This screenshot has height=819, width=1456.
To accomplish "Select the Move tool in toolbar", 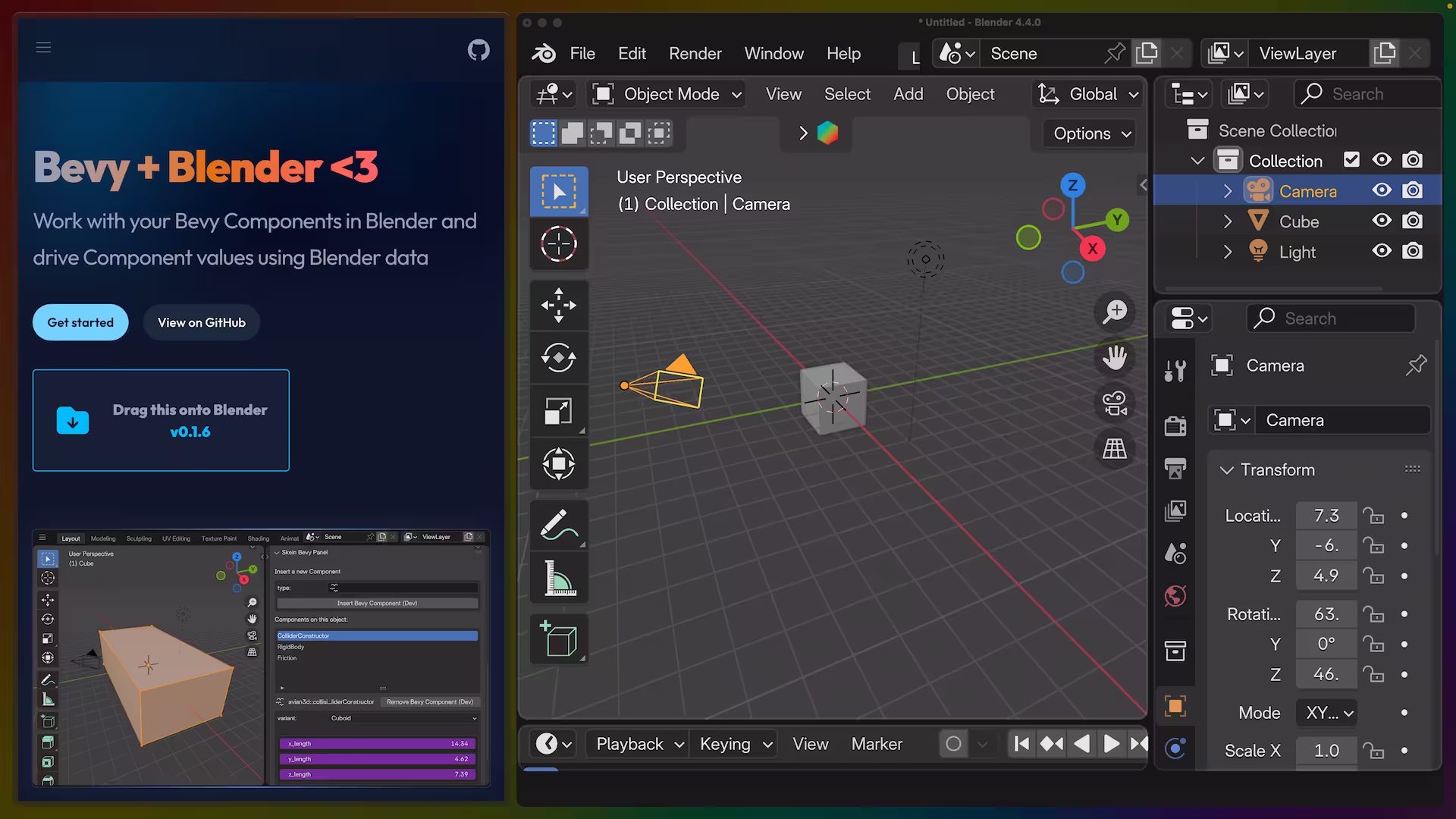I will (559, 305).
